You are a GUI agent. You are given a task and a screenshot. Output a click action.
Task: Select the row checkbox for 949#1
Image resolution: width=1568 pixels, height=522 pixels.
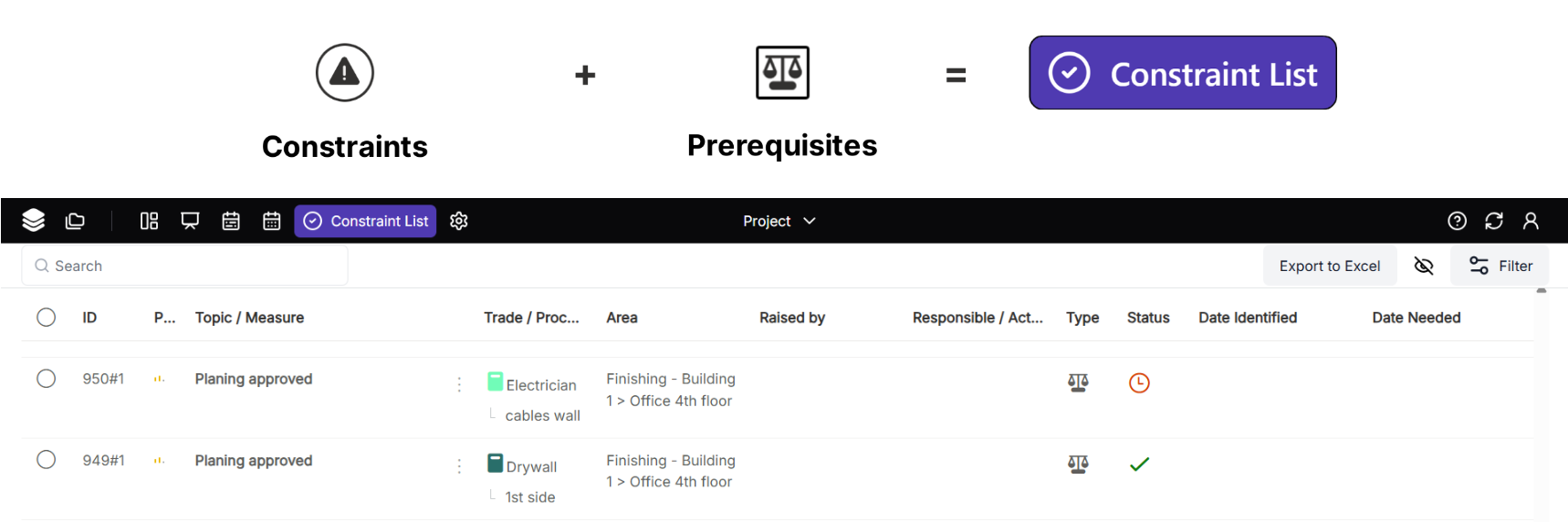pyautogui.click(x=47, y=460)
